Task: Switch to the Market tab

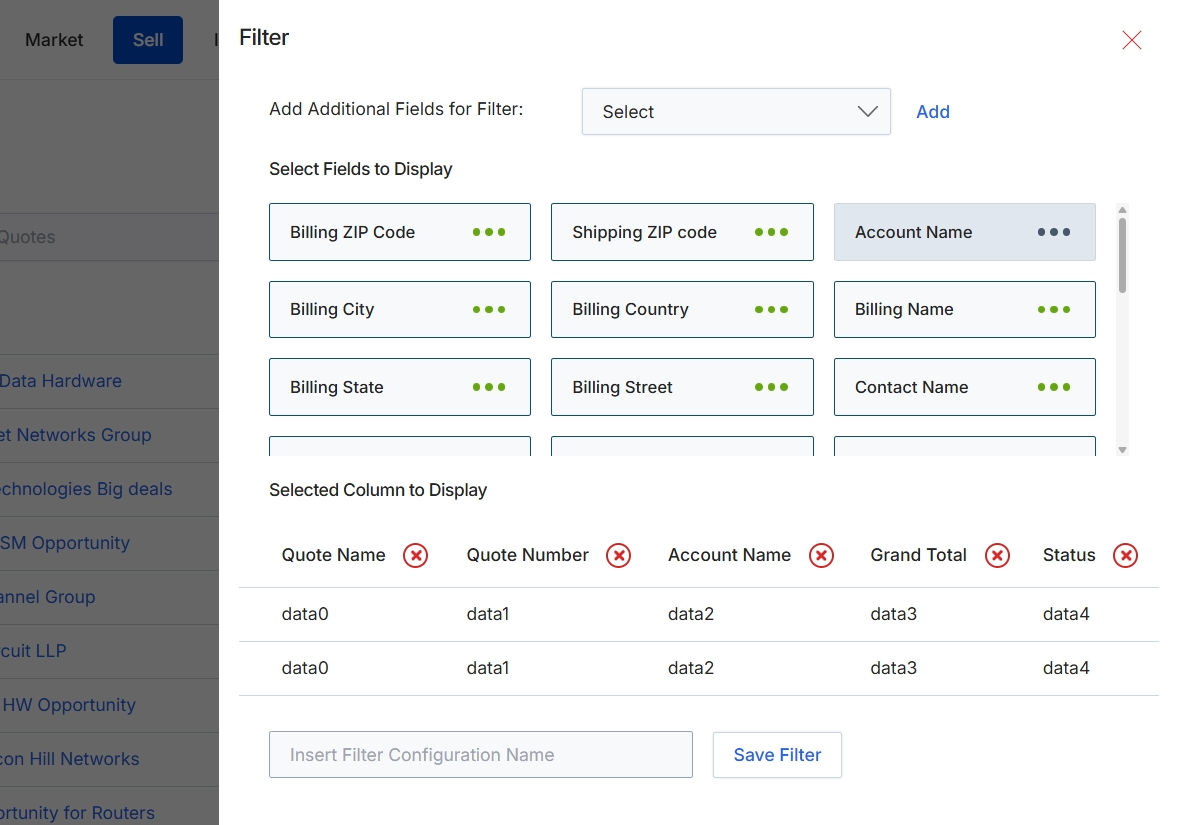Action: (54, 40)
